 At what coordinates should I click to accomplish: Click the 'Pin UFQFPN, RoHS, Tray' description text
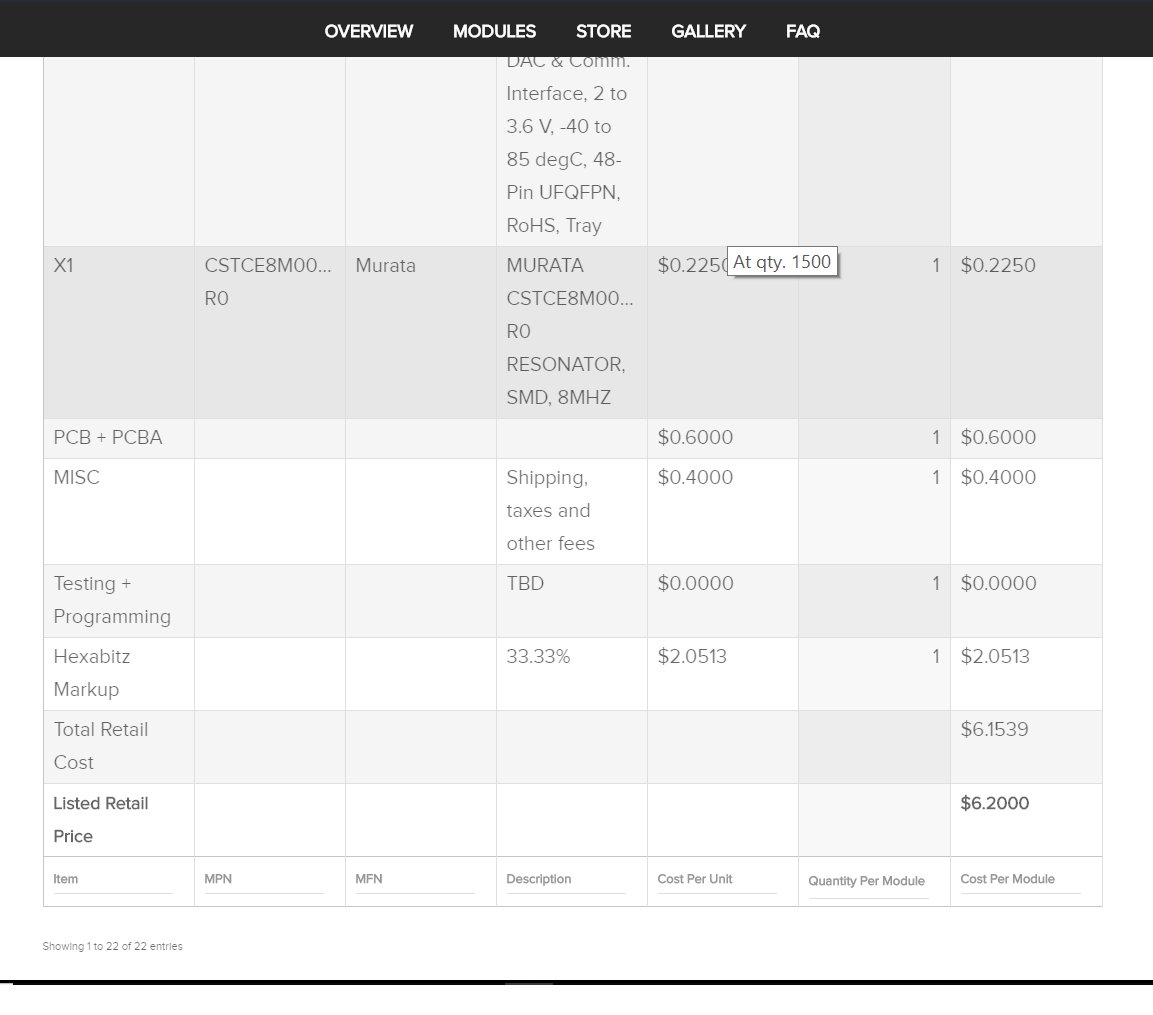(563, 209)
